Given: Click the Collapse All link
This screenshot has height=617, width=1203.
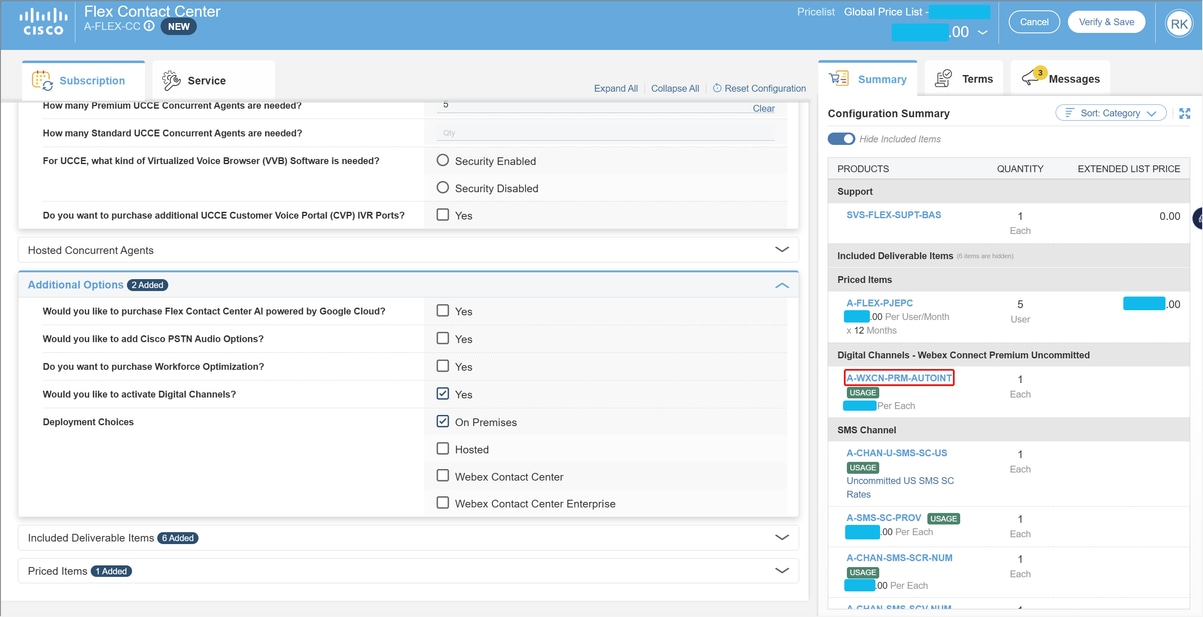Looking at the screenshot, I should (x=675, y=88).
